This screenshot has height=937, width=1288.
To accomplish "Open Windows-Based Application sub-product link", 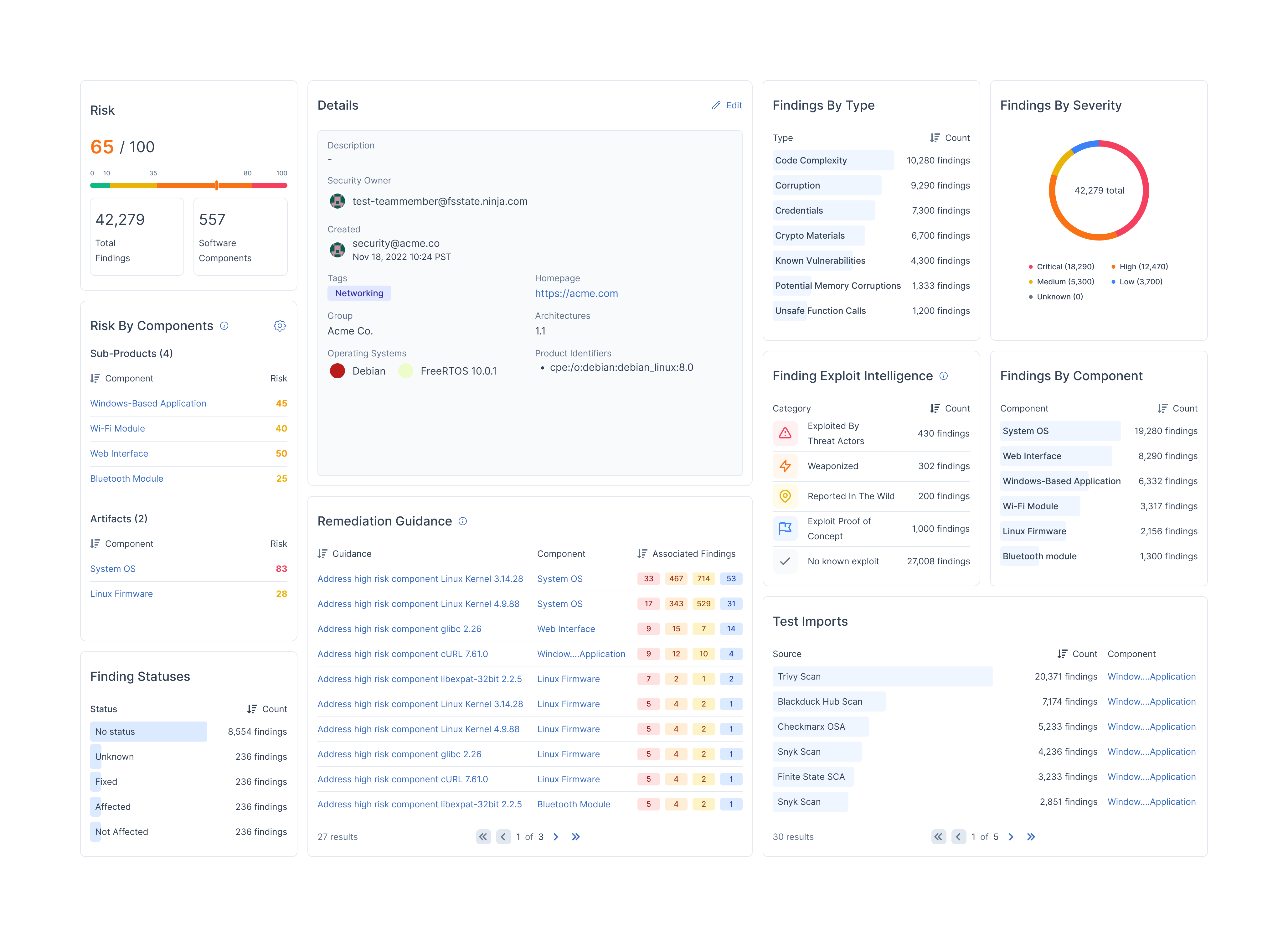I will click(148, 403).
